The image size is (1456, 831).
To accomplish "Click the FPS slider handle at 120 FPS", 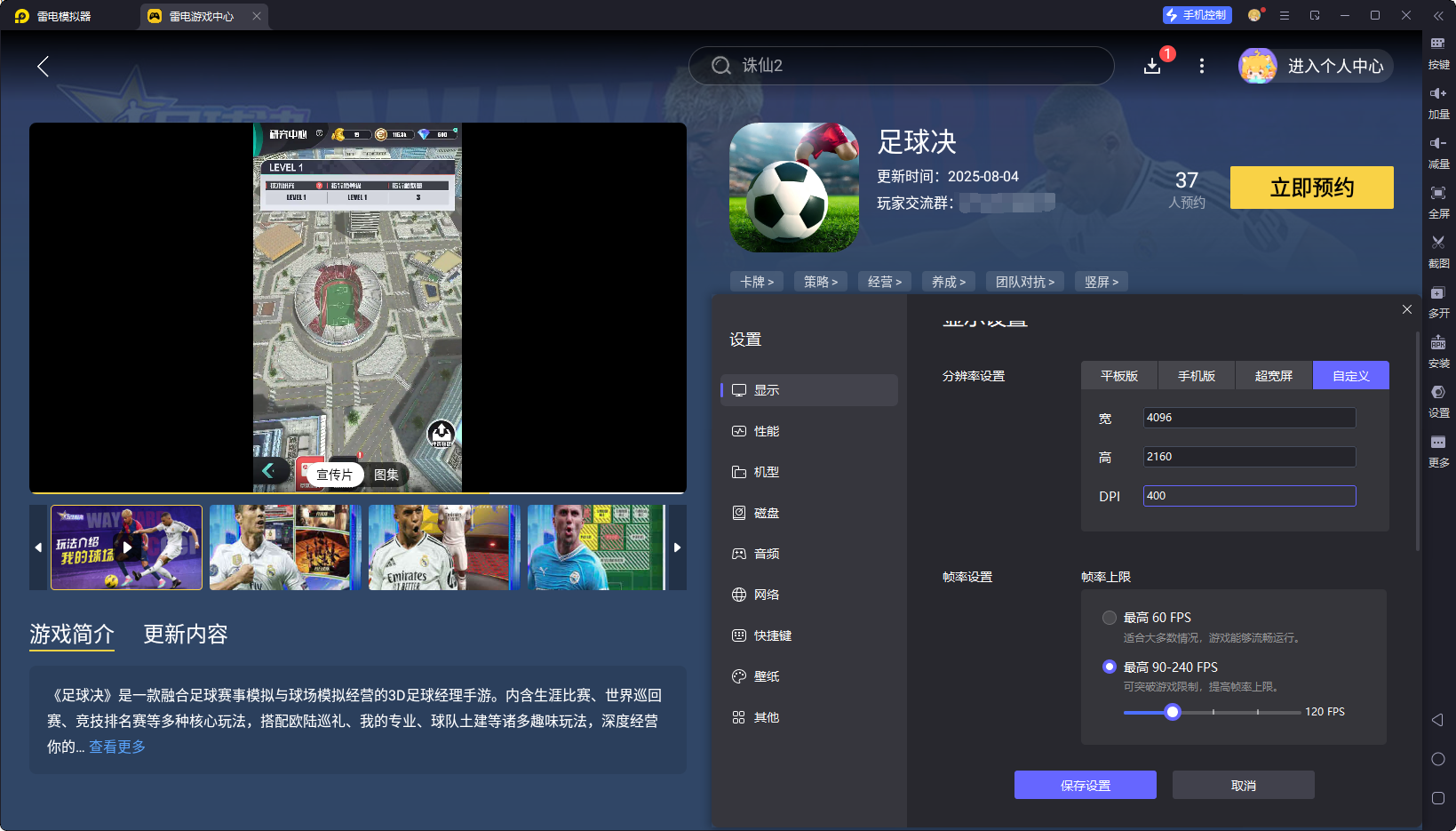I will (1173, 712).
